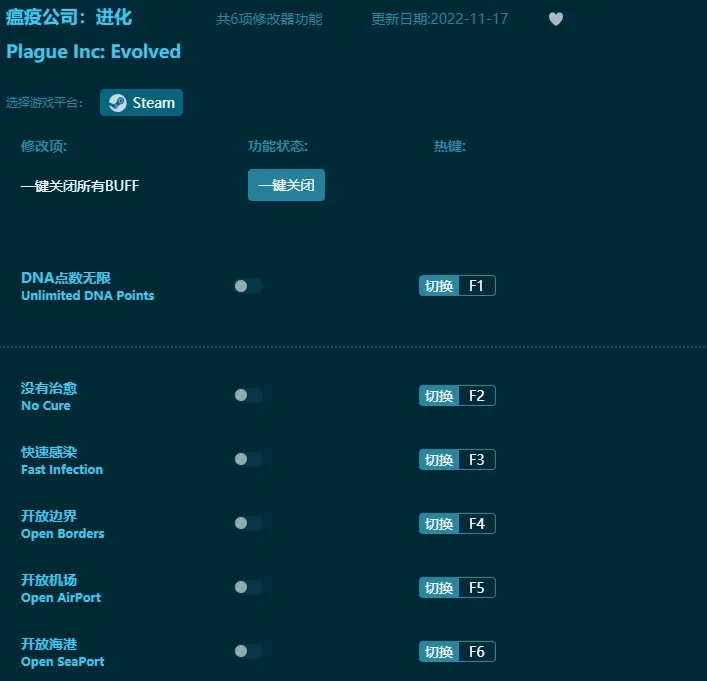Click the Steam logo icon
This screenshot has height=681, width=707.
[x=118, y=103]
